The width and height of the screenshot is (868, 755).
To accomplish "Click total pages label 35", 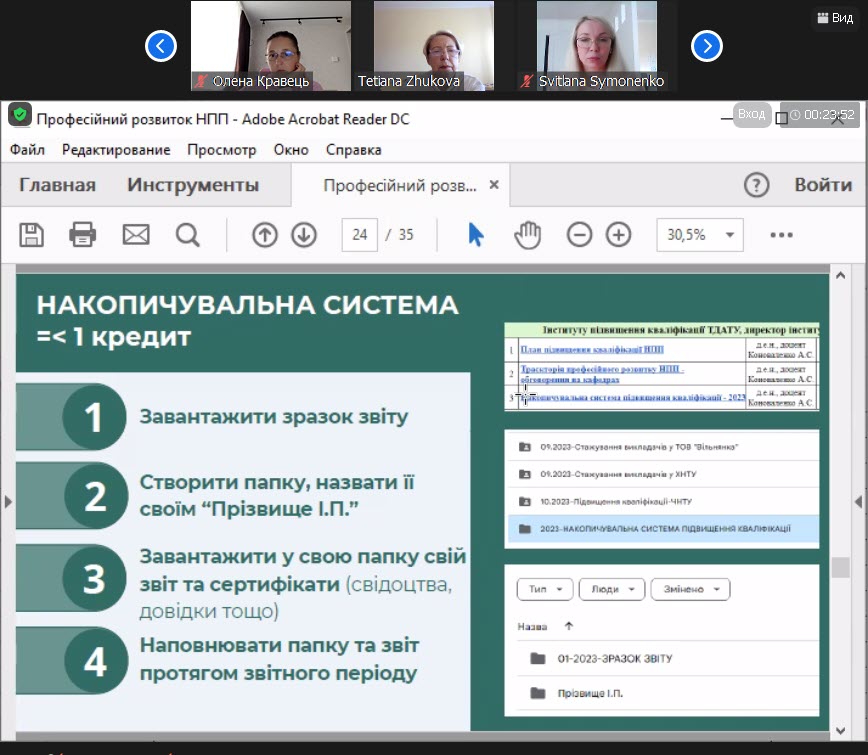I will click(x=406, y=235).
